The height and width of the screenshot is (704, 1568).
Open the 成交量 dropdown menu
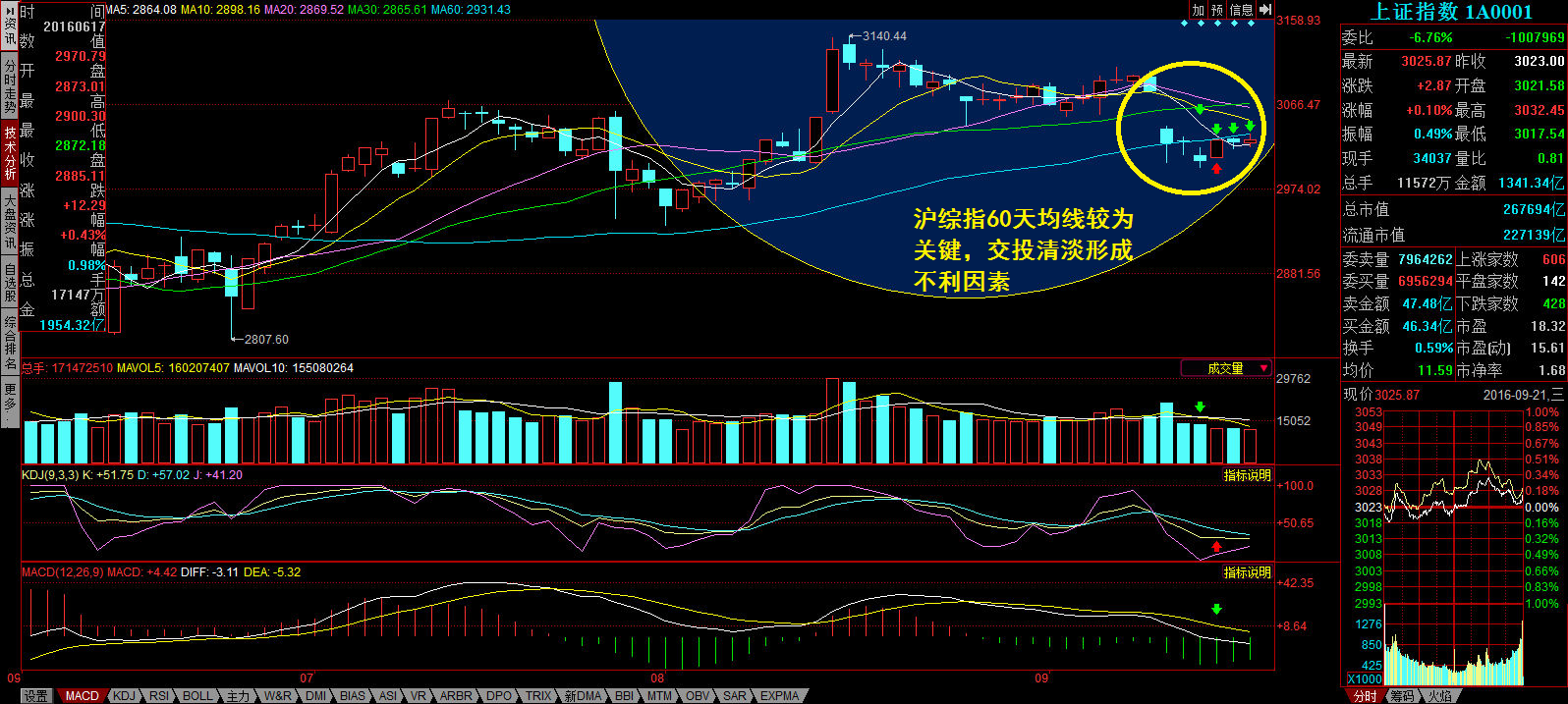coord(1226,368)
